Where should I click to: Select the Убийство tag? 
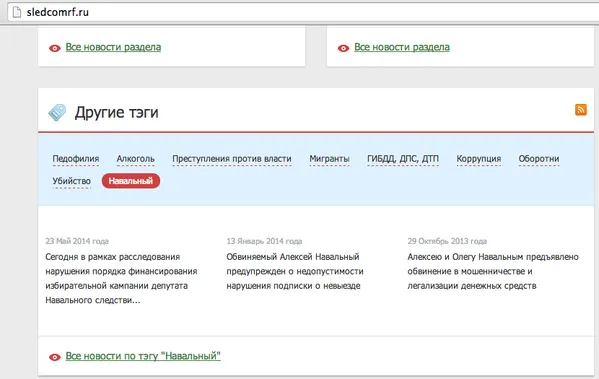point(71,181)
